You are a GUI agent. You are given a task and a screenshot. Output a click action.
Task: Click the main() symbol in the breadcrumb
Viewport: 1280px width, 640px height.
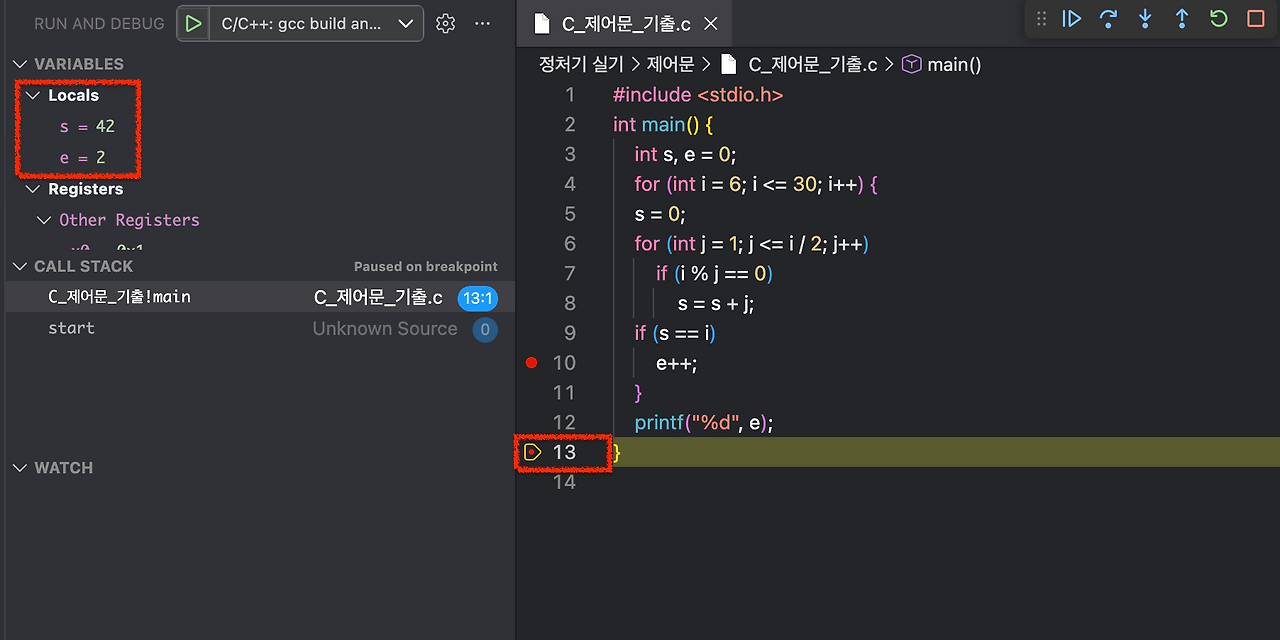click(951, 64)
